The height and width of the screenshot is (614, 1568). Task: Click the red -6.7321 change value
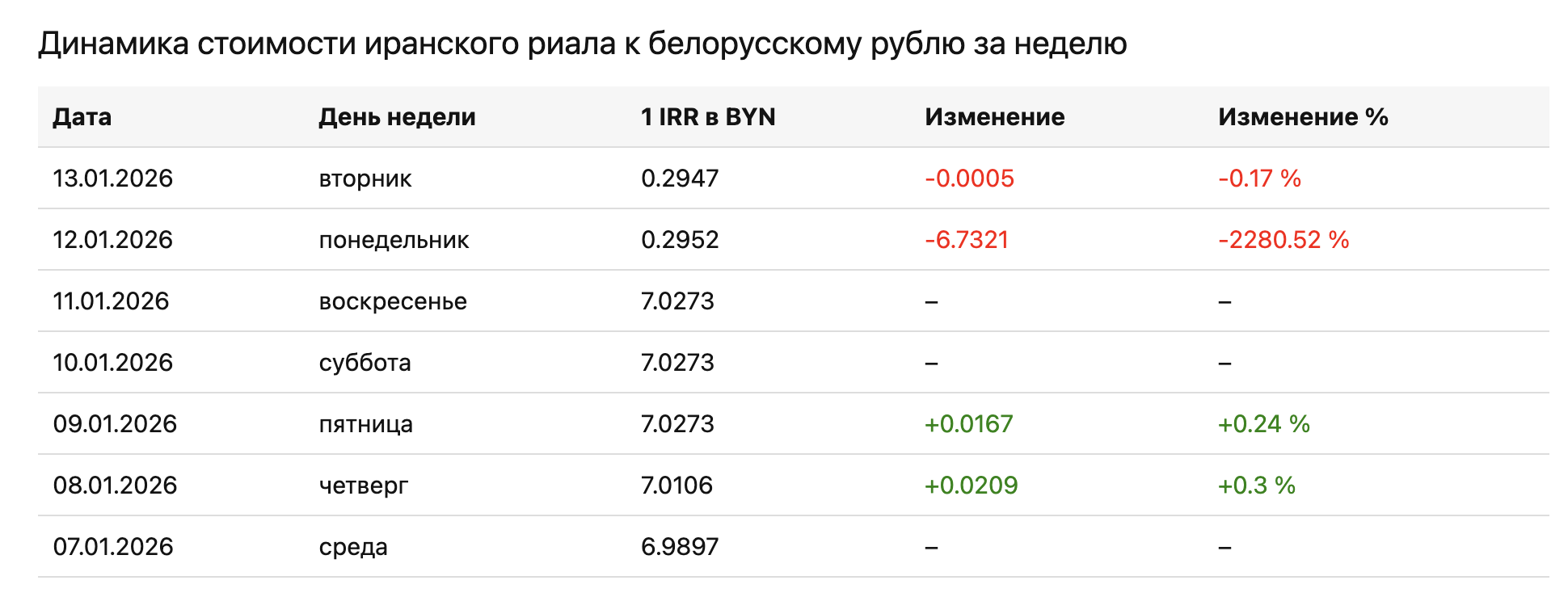point(967,240)
